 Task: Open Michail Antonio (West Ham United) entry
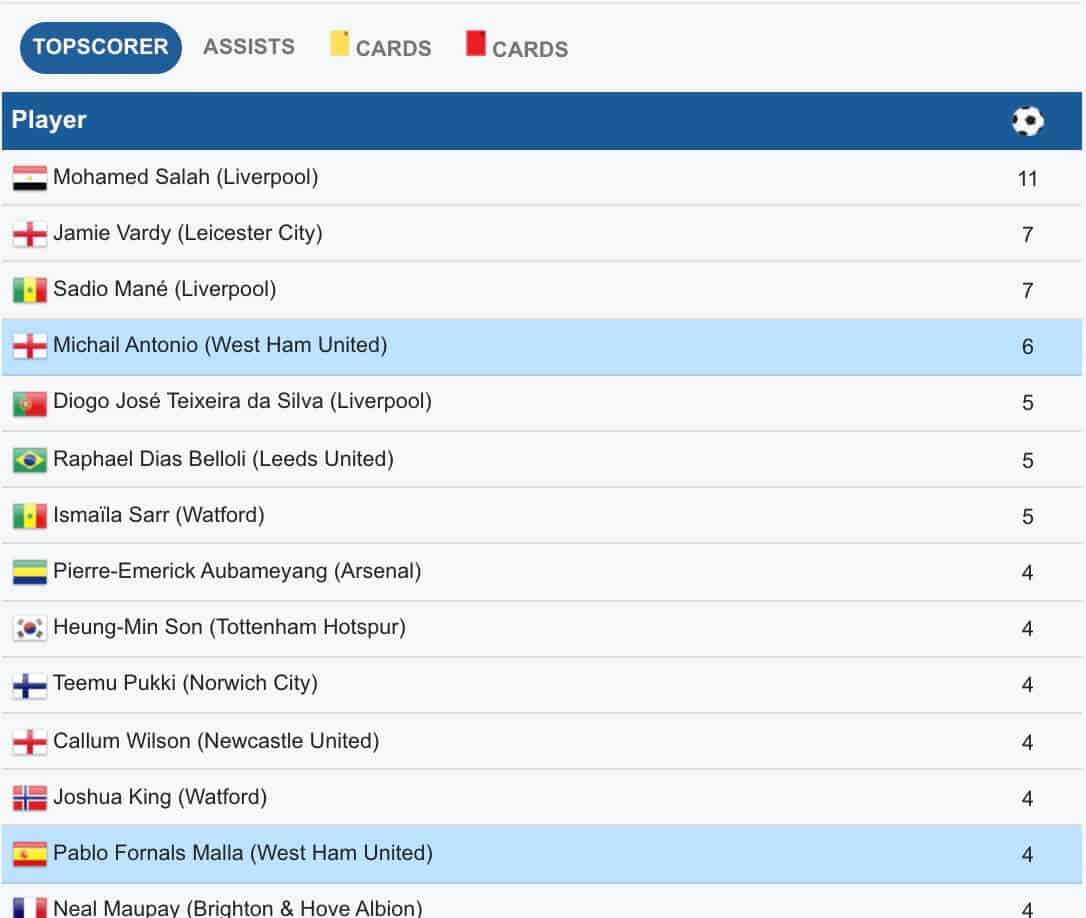point(220,345)
